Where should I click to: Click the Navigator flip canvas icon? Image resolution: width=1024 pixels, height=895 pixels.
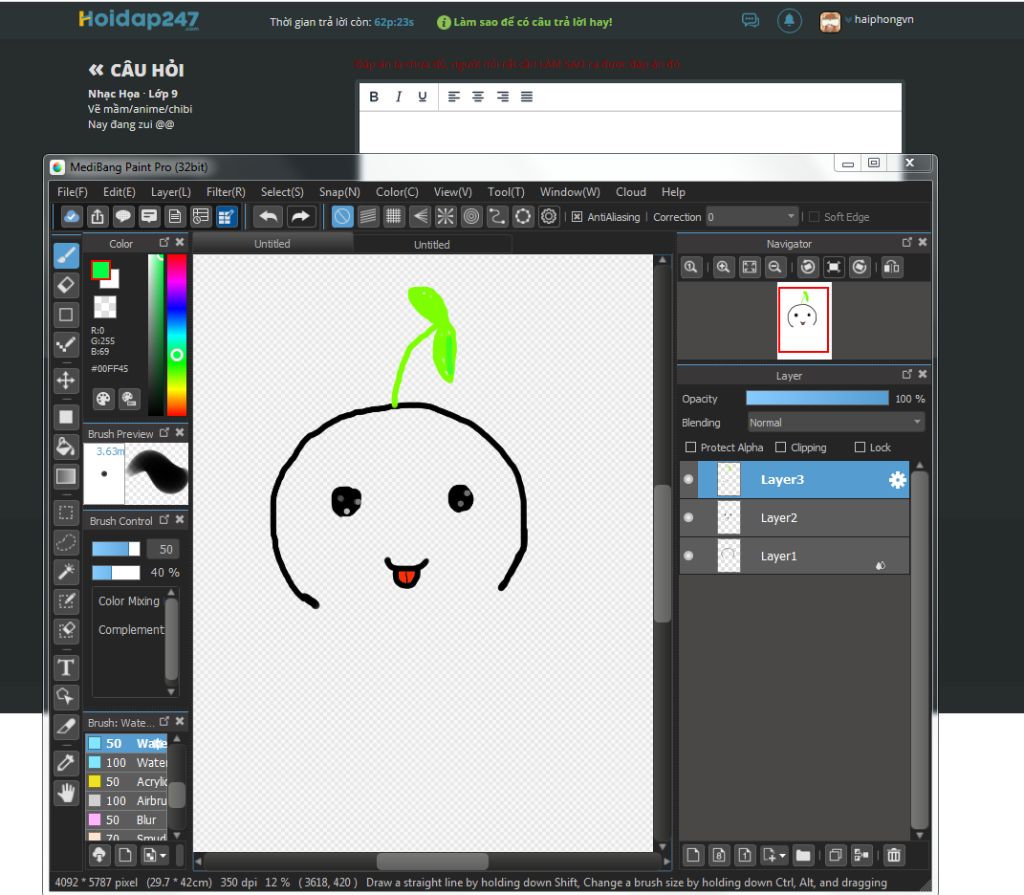tap(891, 267)
